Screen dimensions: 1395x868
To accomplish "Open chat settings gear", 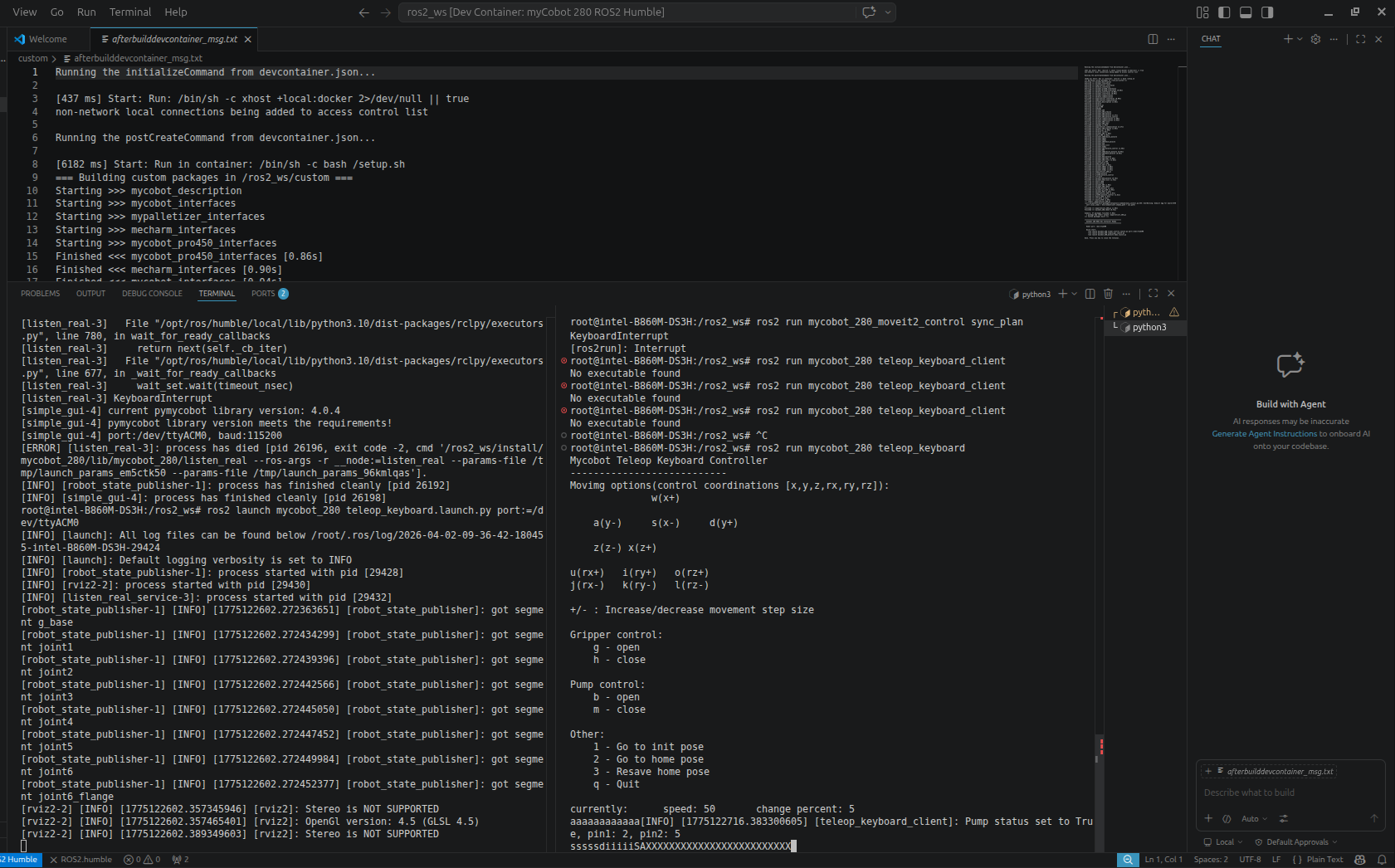I will (1315, 39).
